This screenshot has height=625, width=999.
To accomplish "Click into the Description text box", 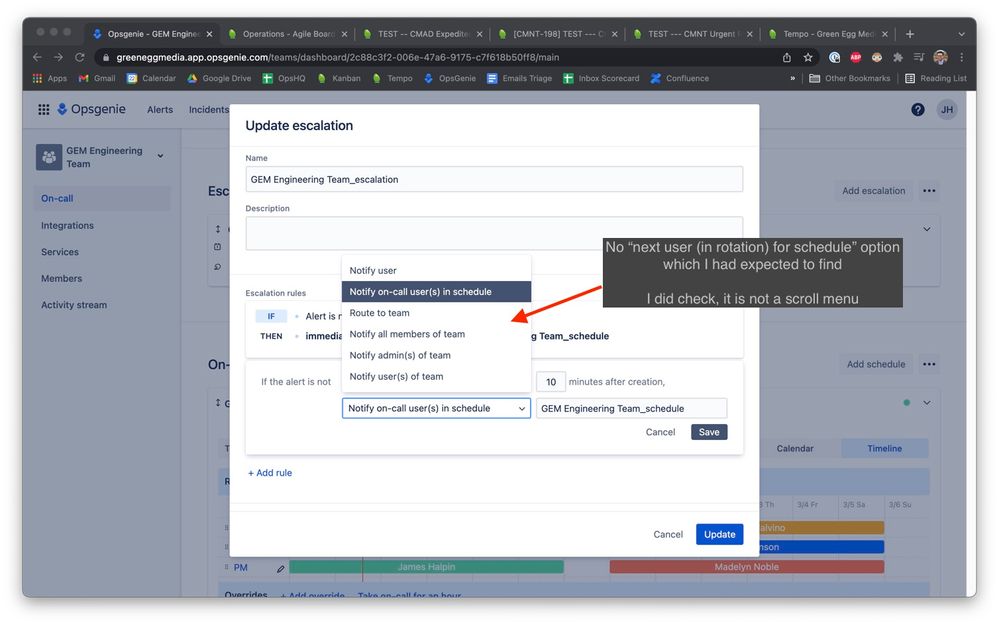I will coord(494,233).
